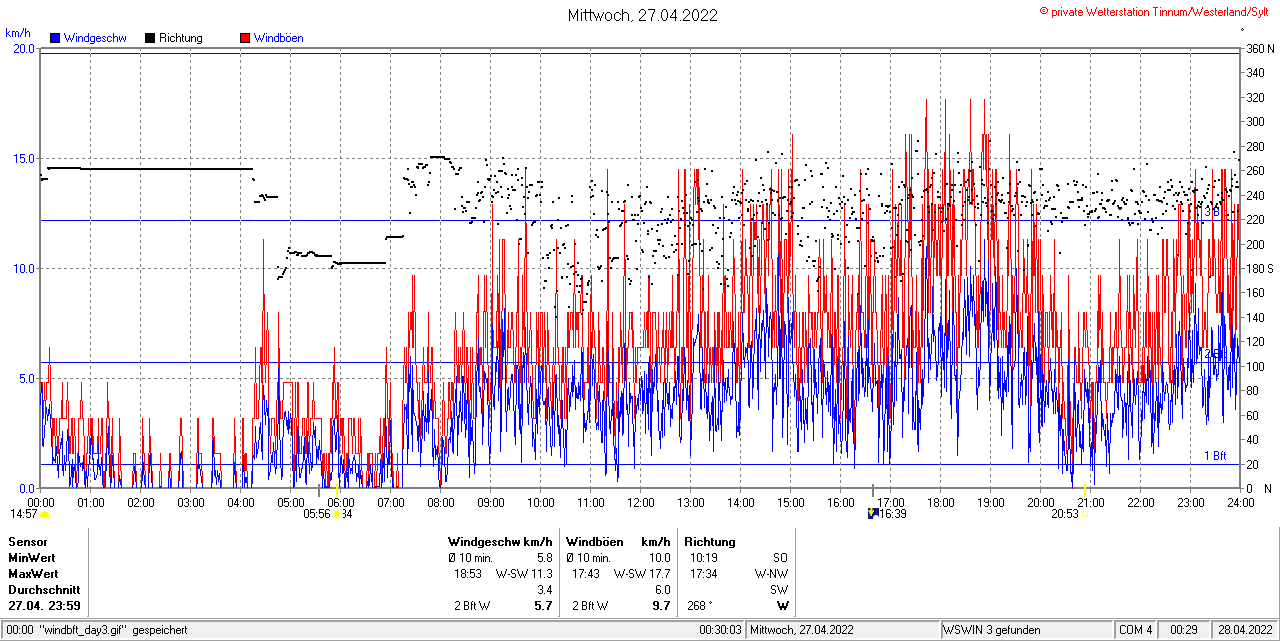
Task: Click the 18:00 time axis tick label
Action: [941, 502]
